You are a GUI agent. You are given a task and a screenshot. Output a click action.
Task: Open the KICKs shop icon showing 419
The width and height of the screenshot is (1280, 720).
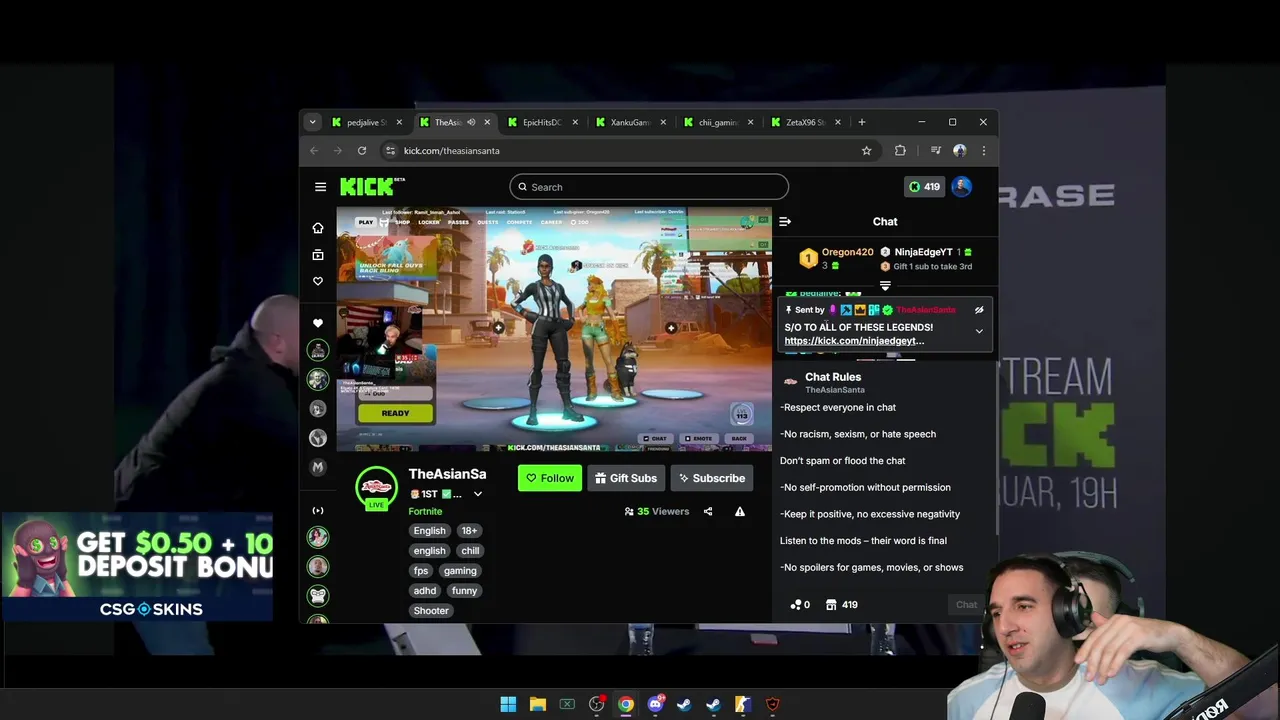840,605
